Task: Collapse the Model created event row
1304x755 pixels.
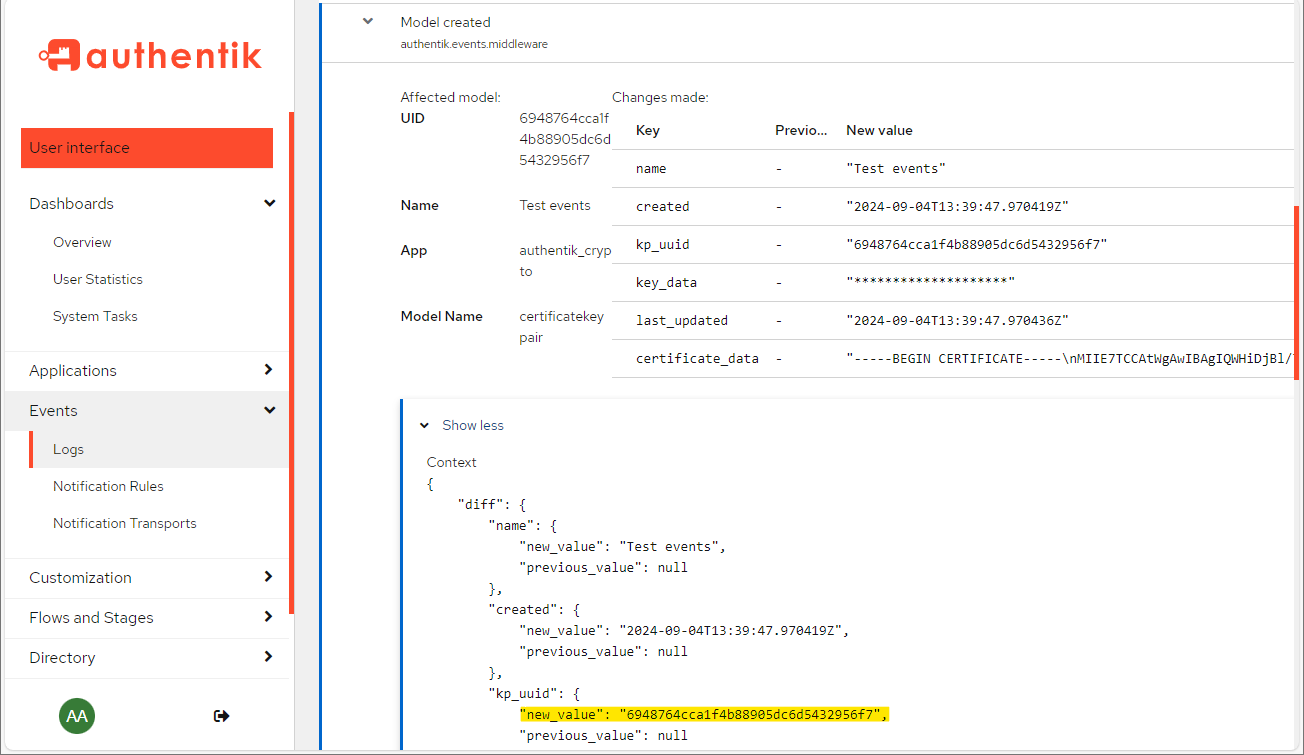Action: [368, 21]
